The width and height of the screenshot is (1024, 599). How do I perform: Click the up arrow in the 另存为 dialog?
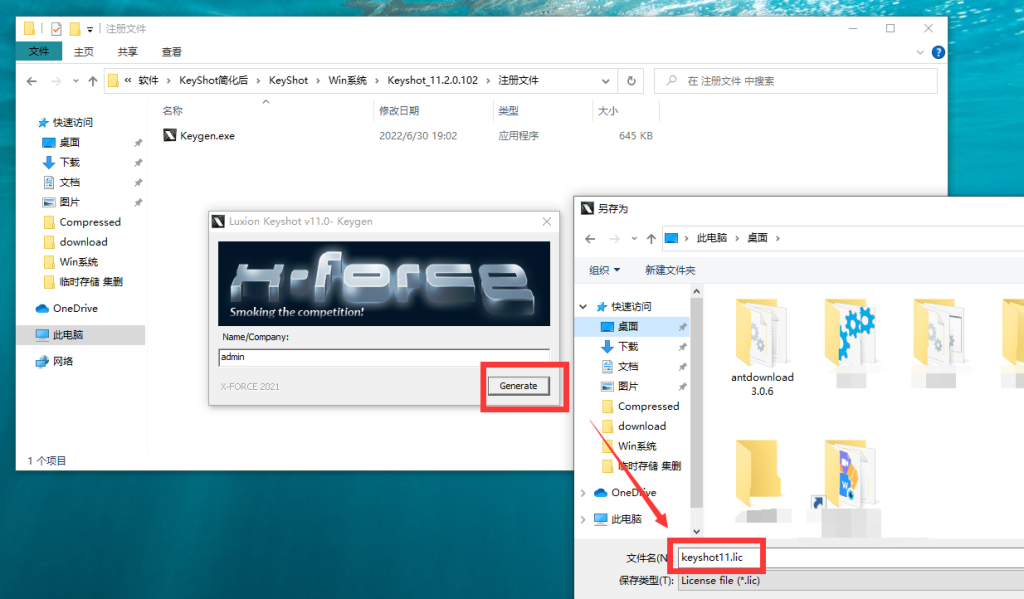(x=651, y=239)
